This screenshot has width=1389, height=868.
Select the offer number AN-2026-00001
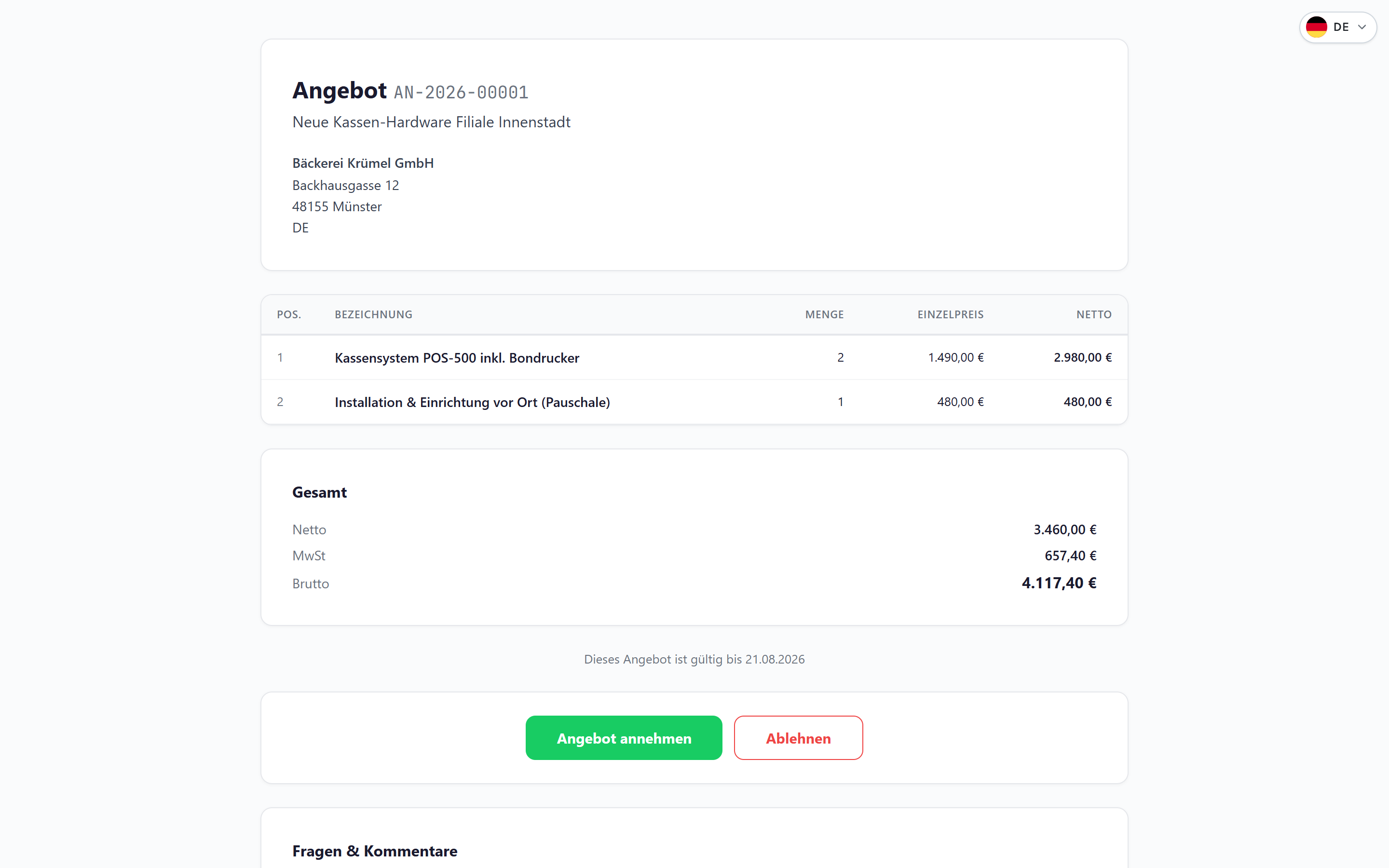click(461, 92)
